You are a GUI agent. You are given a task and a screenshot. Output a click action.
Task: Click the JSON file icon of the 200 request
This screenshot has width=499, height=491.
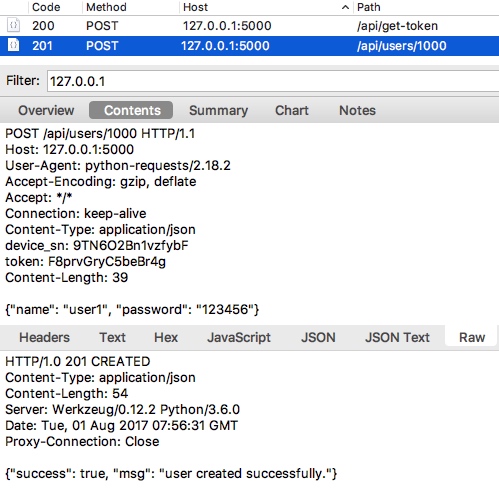pos(13,25)
